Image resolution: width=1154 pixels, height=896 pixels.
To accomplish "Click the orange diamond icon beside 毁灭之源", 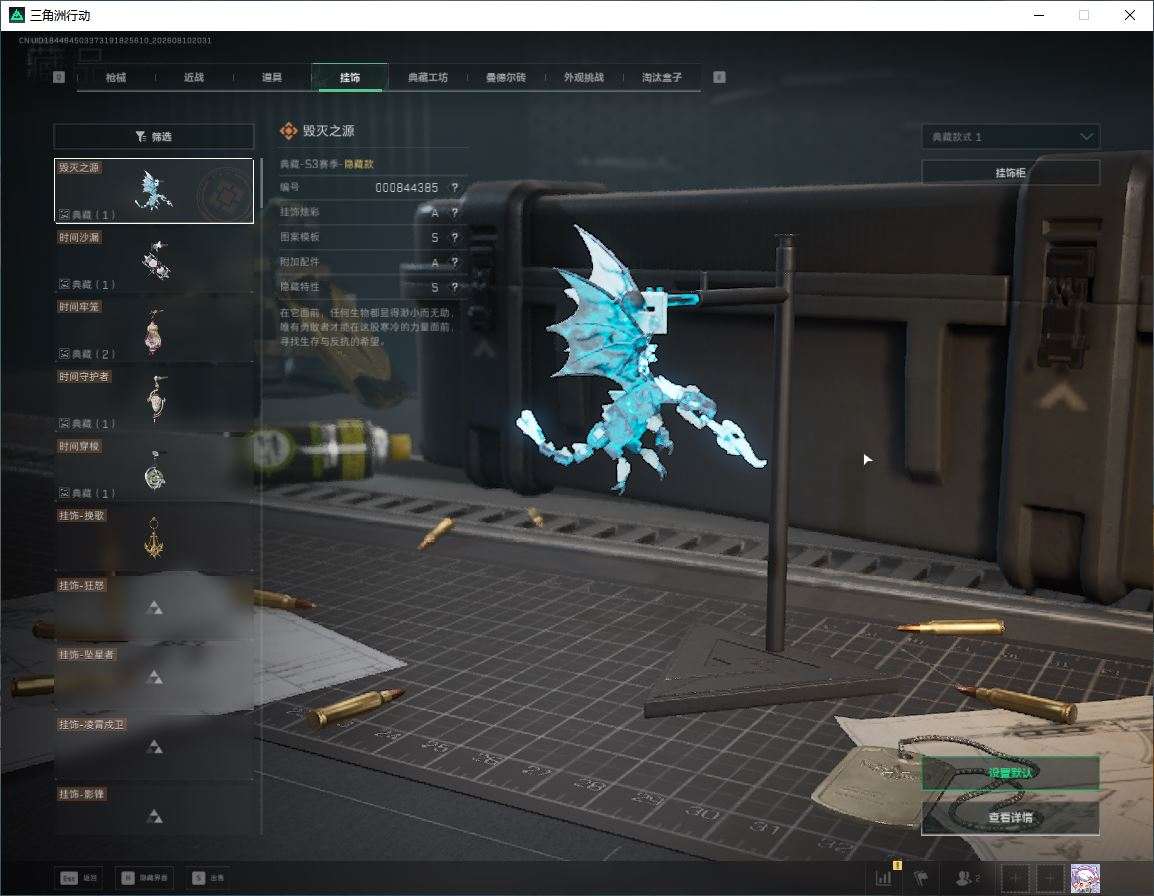I will [x=288, y=131].
